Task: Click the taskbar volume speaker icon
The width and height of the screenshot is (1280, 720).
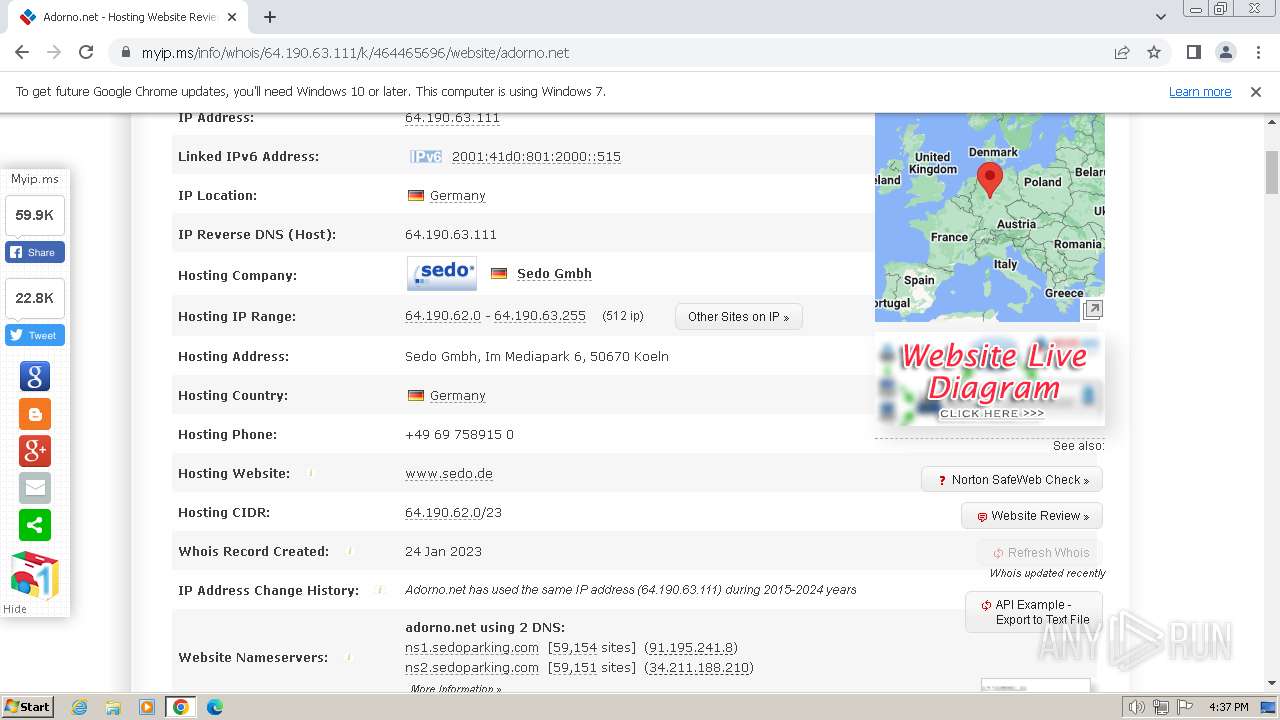Action: pos(1136,707)
